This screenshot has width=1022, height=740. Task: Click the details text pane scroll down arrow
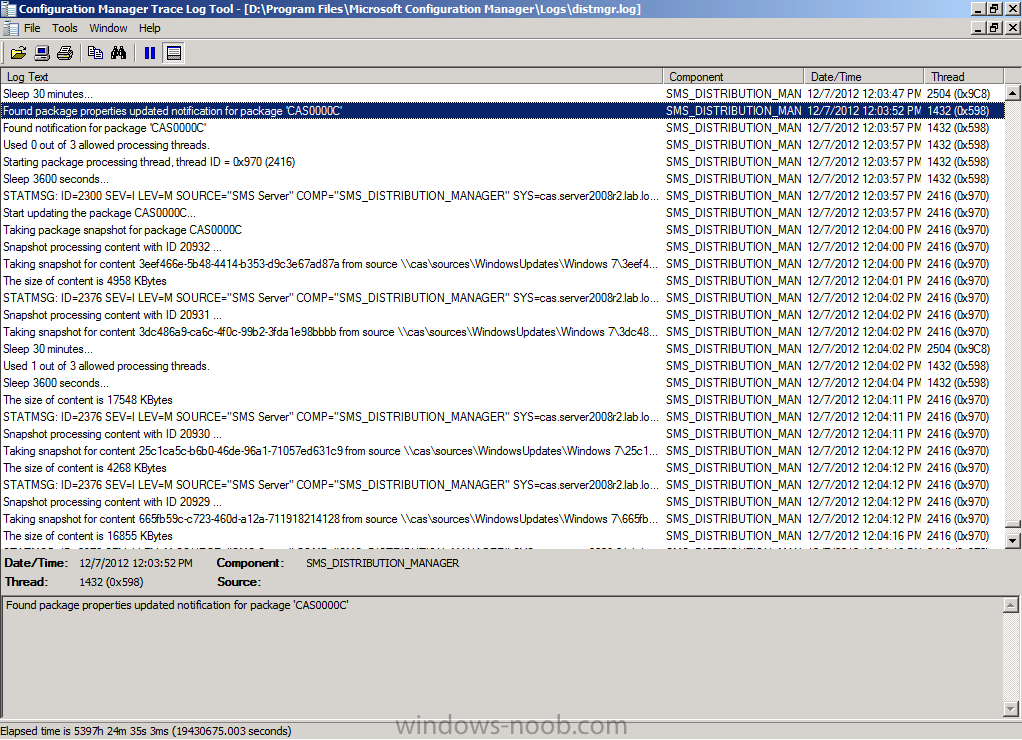tap(1010, 708)
